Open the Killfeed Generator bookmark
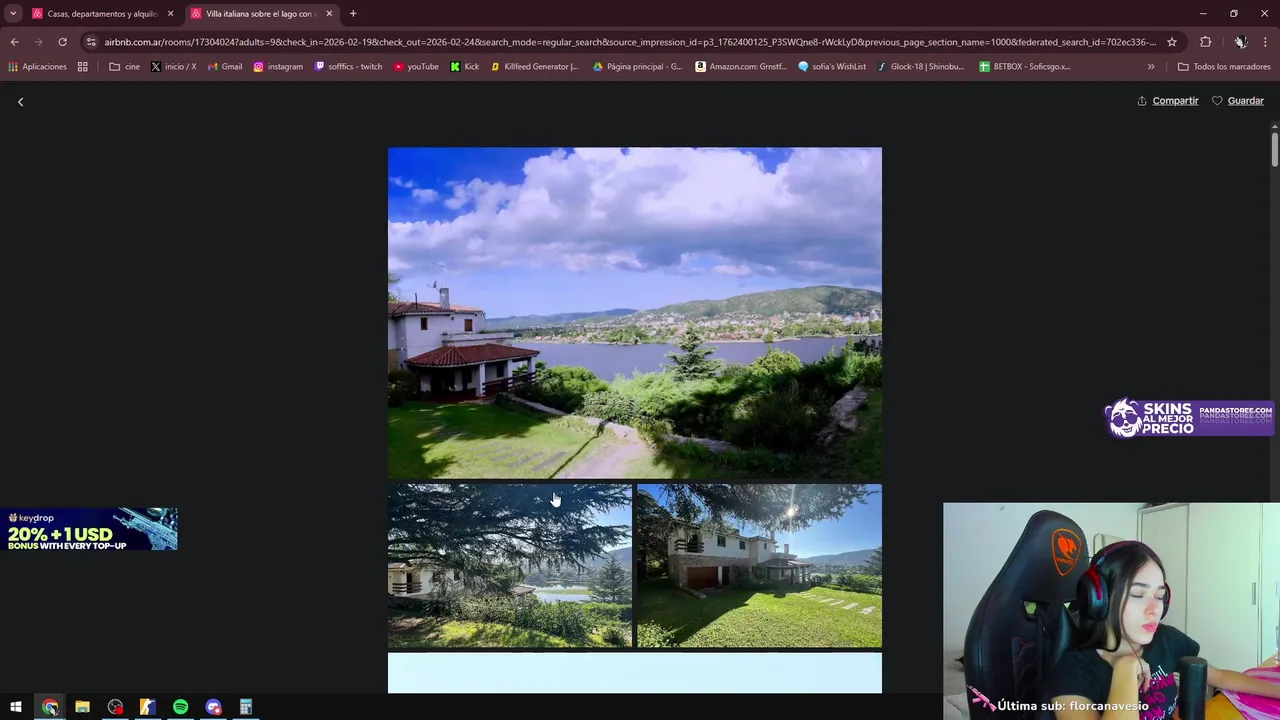This screenshot has width=1280, height=720. click(534, 67)
